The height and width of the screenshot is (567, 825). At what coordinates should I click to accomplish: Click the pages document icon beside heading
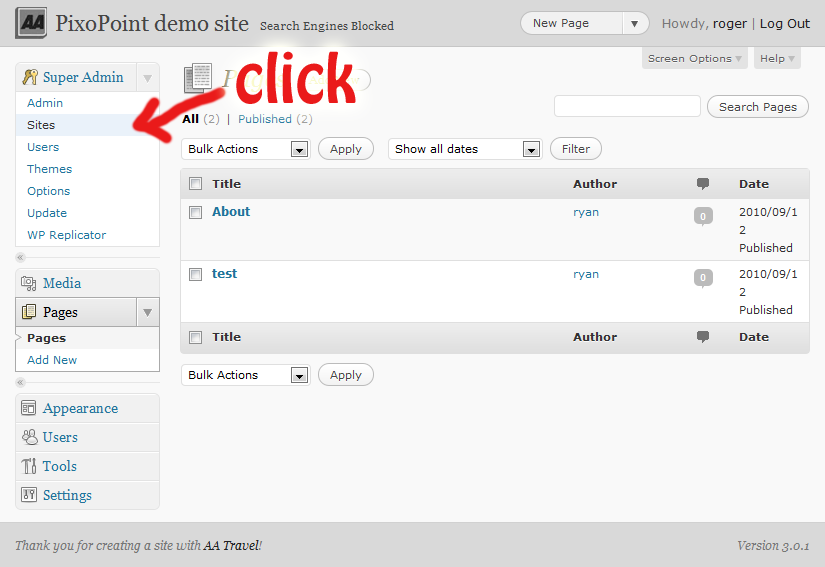pos(198,78)
